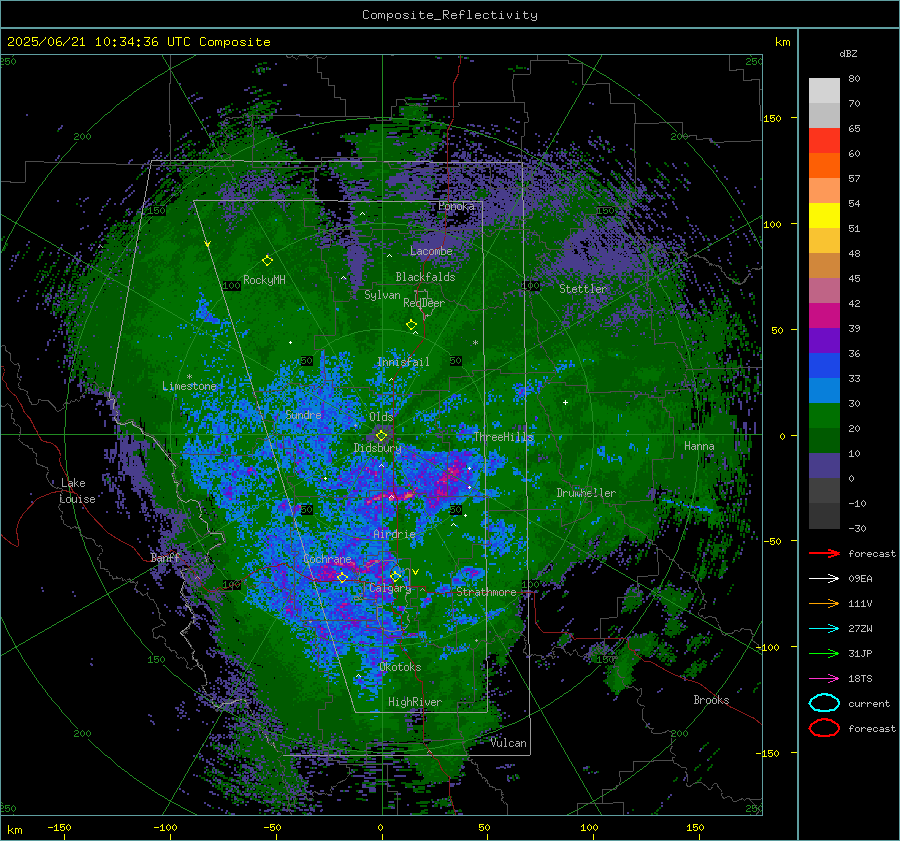Click the green 31JP arrow icon
The image size is (900, 841).
point(824,653)
